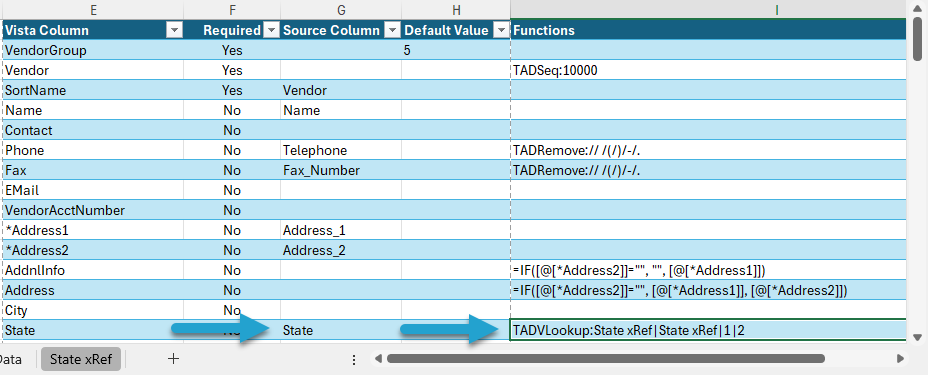928x375 pixels.
Task: Click horizontal scrollbar left arrow
Action: [x=378, y=358]
